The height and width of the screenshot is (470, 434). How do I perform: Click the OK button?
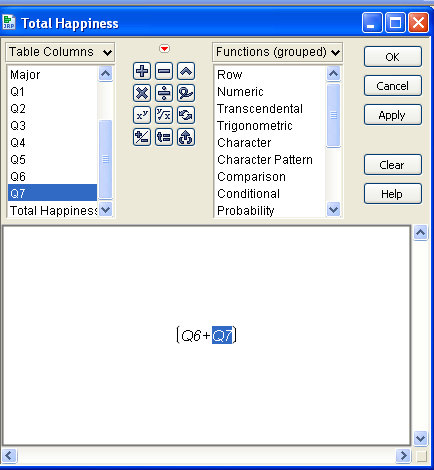[x=393, y=57]
